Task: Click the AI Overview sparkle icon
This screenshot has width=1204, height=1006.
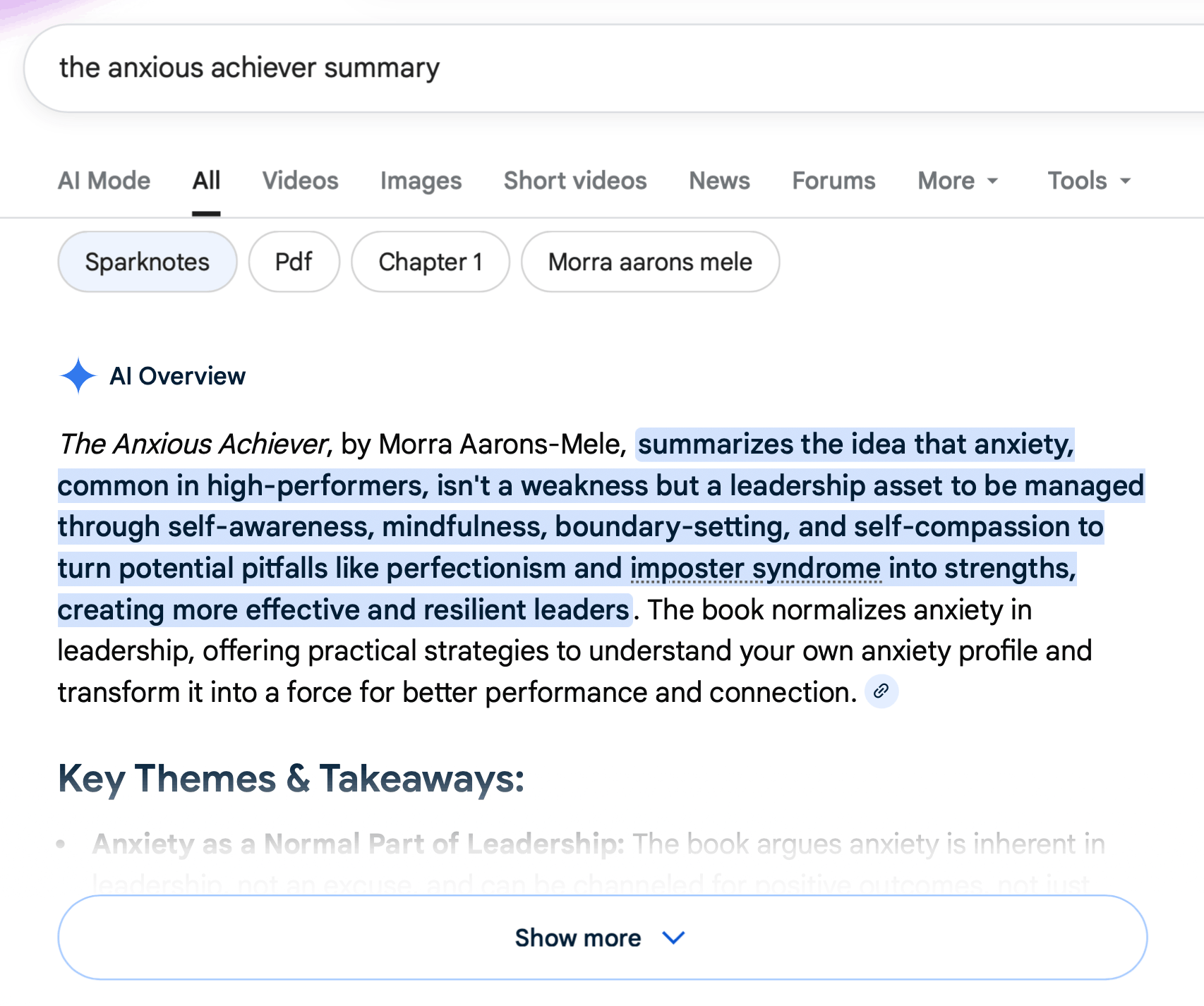Action: (78, 376)
